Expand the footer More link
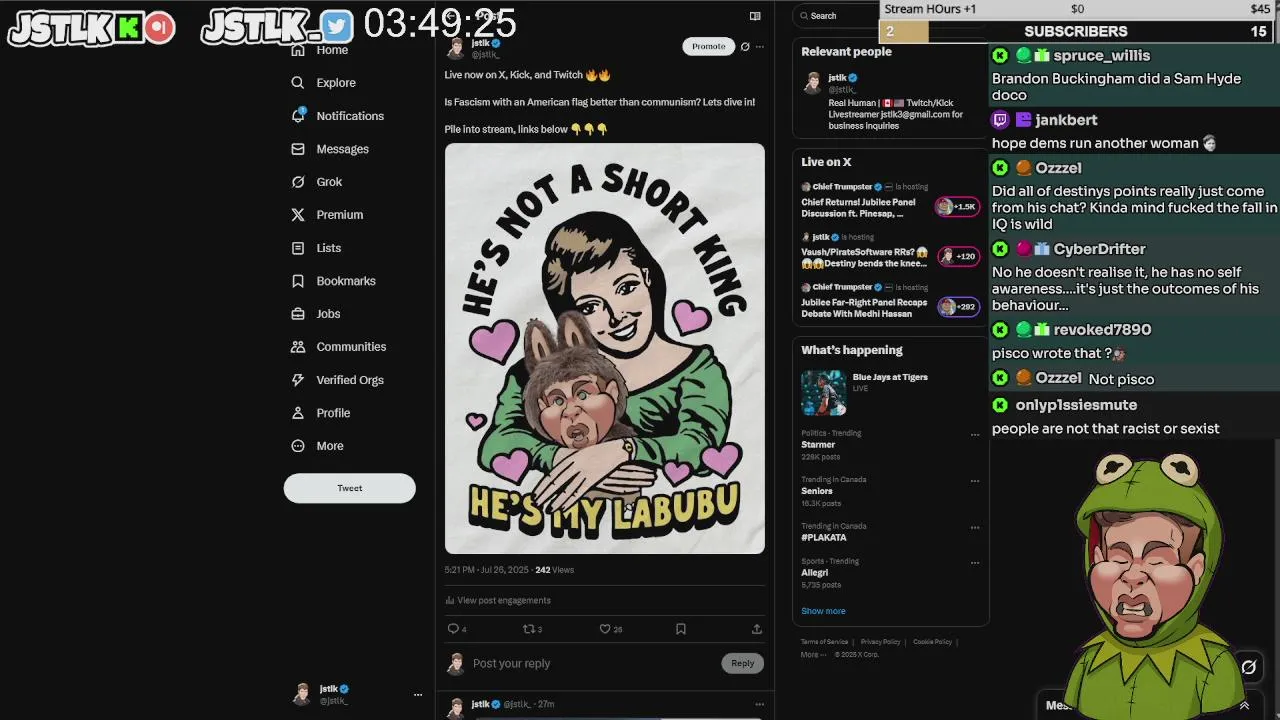 tap(812, 655)
